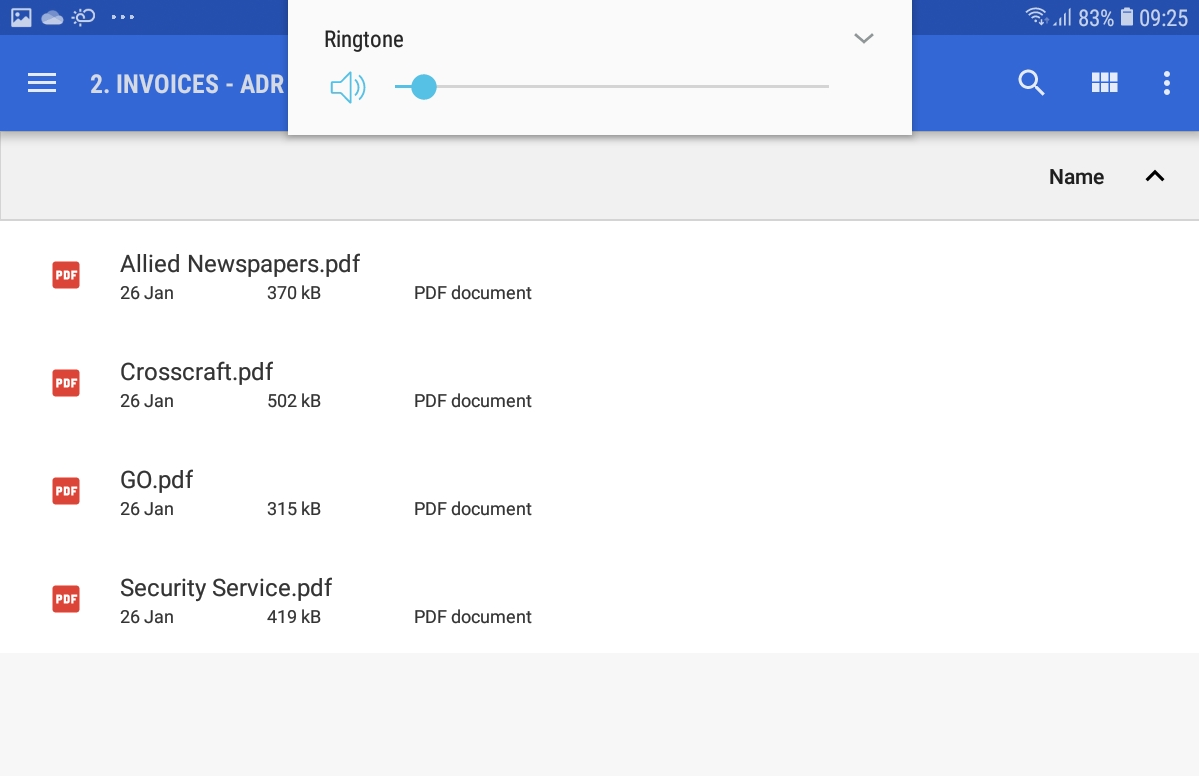Open the three-dot overflow menu

[1166, 84]
